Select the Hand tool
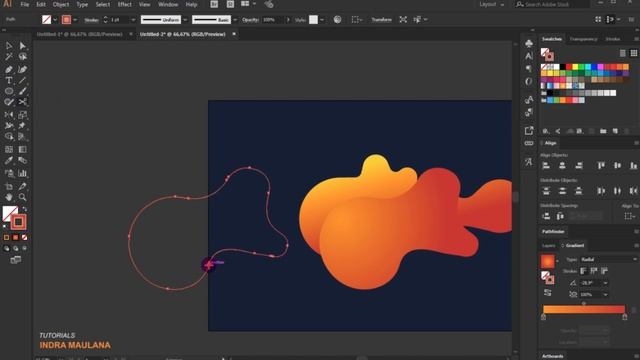Viewport: 640px width, 360px height. [x=9, y=198]
